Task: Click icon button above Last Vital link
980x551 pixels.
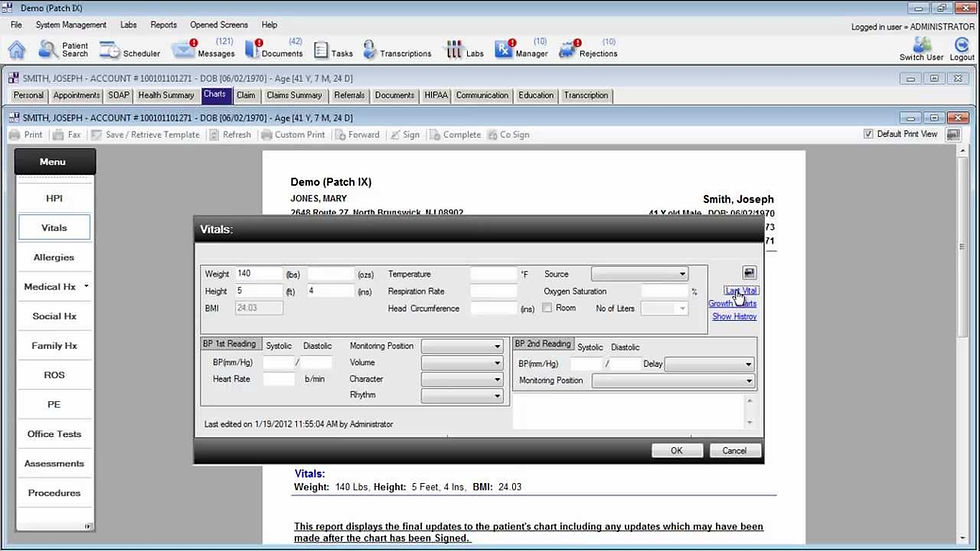Action: tap(749, 272)
